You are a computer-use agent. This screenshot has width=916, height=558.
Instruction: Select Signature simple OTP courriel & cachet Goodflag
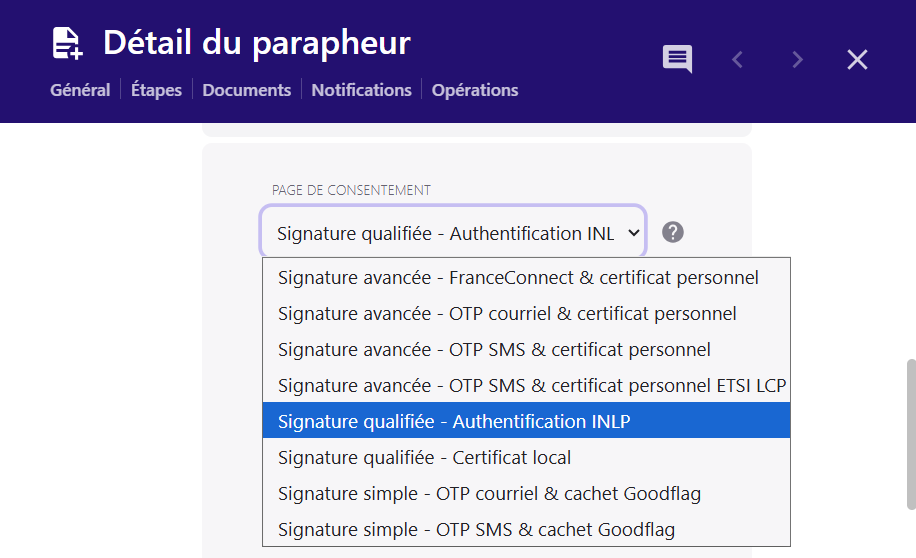489,493
